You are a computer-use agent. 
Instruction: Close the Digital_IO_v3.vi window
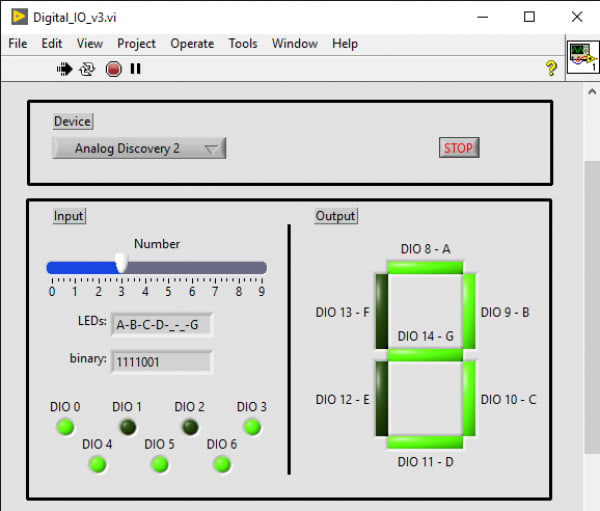coord(577,17)
